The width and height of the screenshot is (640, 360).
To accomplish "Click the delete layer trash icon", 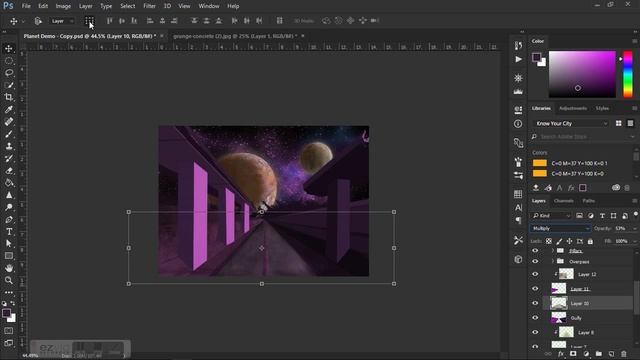I will (x=623, y=354).
